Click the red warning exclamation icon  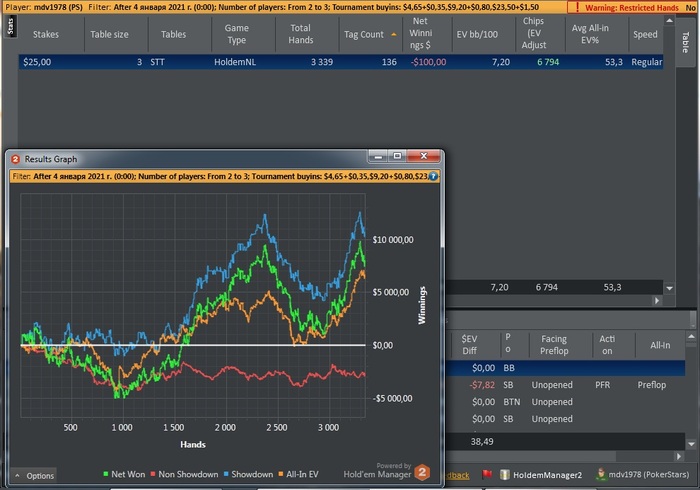click(577, 7)
